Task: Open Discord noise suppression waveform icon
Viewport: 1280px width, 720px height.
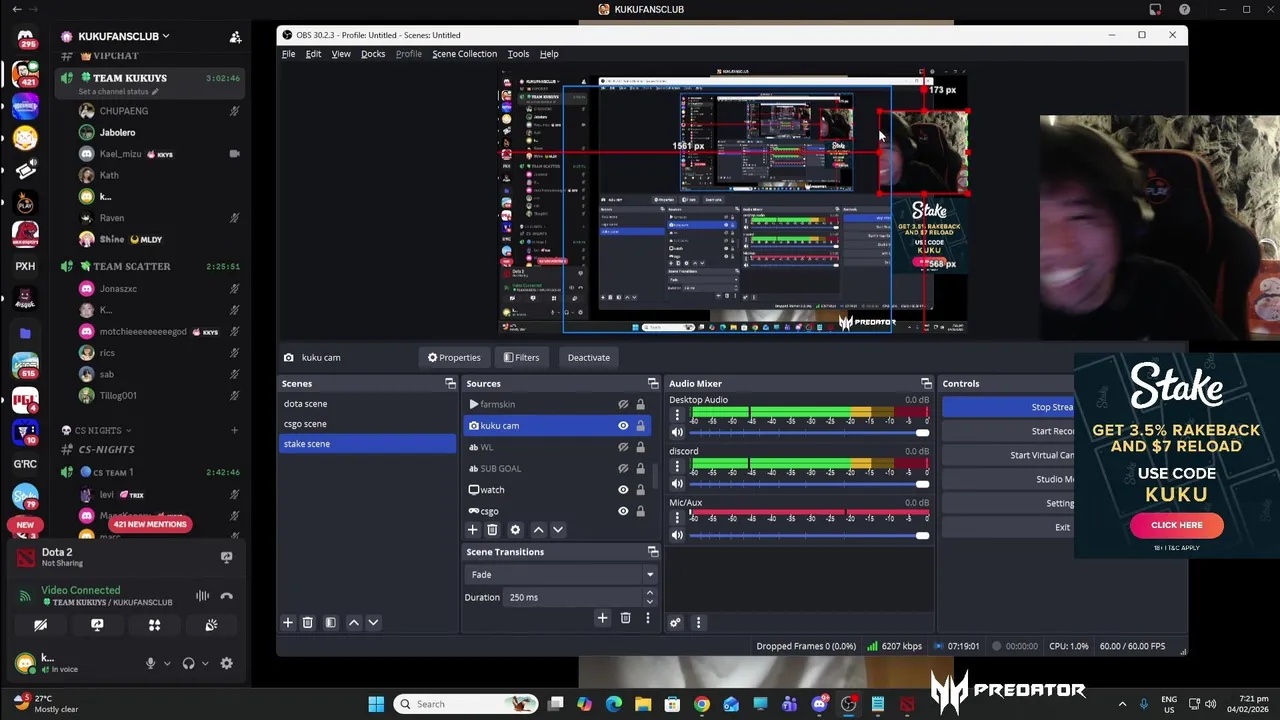Action: point(203,596)
